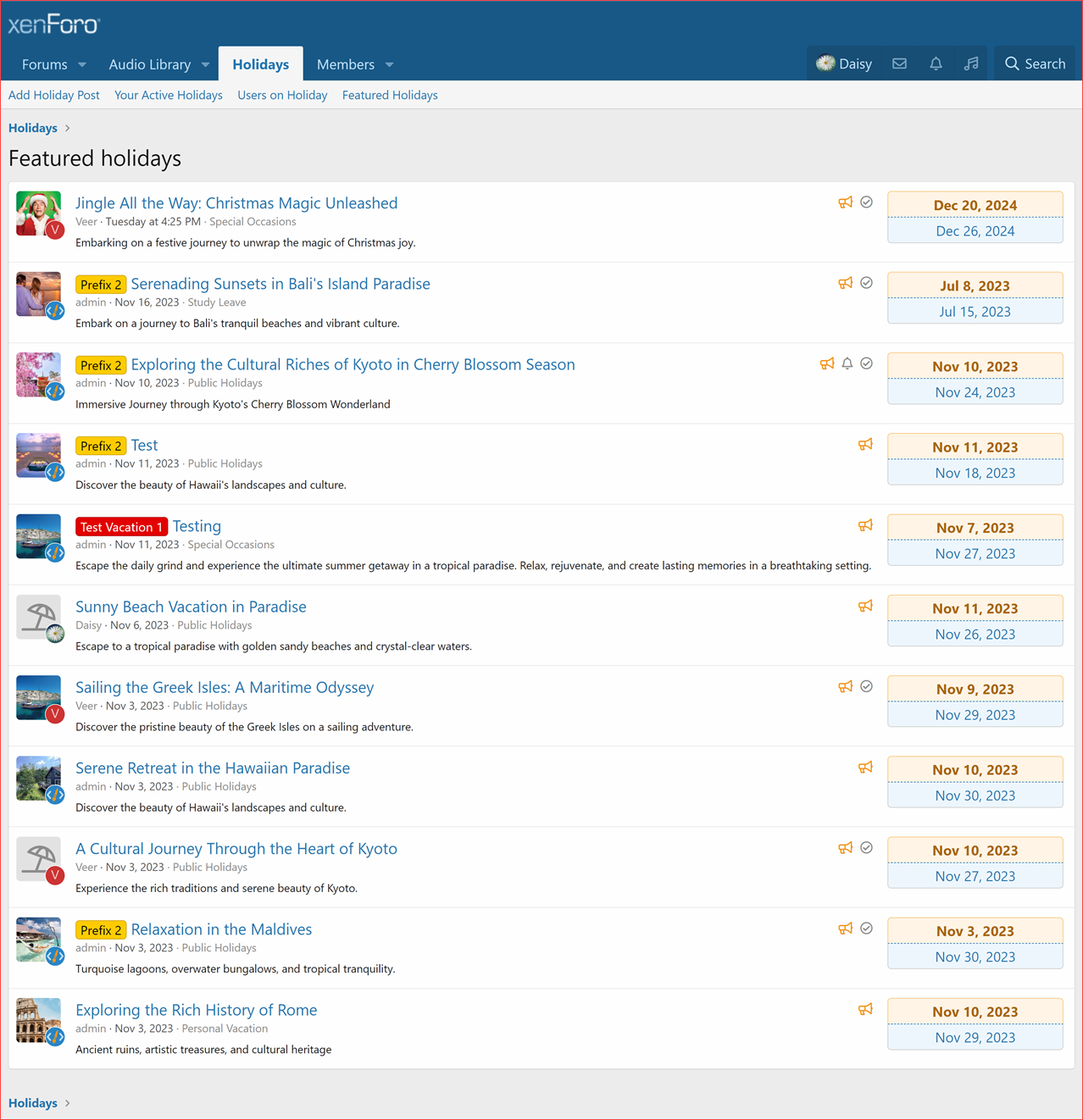Click the Colosseum thumbnail on Rome post
The height and width of the screenshot is (1120, 1083).
tap(38, 1019)
